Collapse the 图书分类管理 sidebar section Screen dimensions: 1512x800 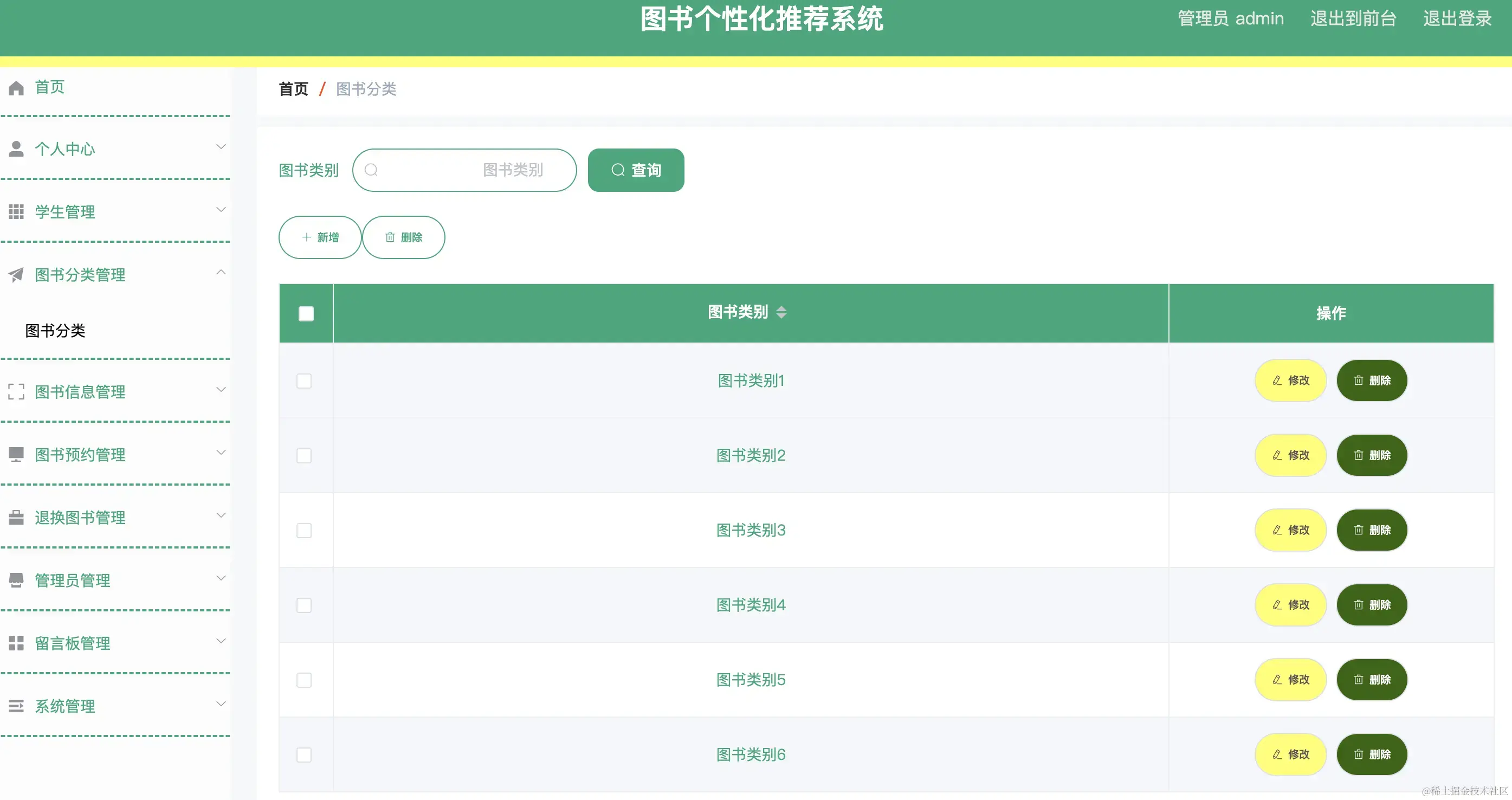221,272
